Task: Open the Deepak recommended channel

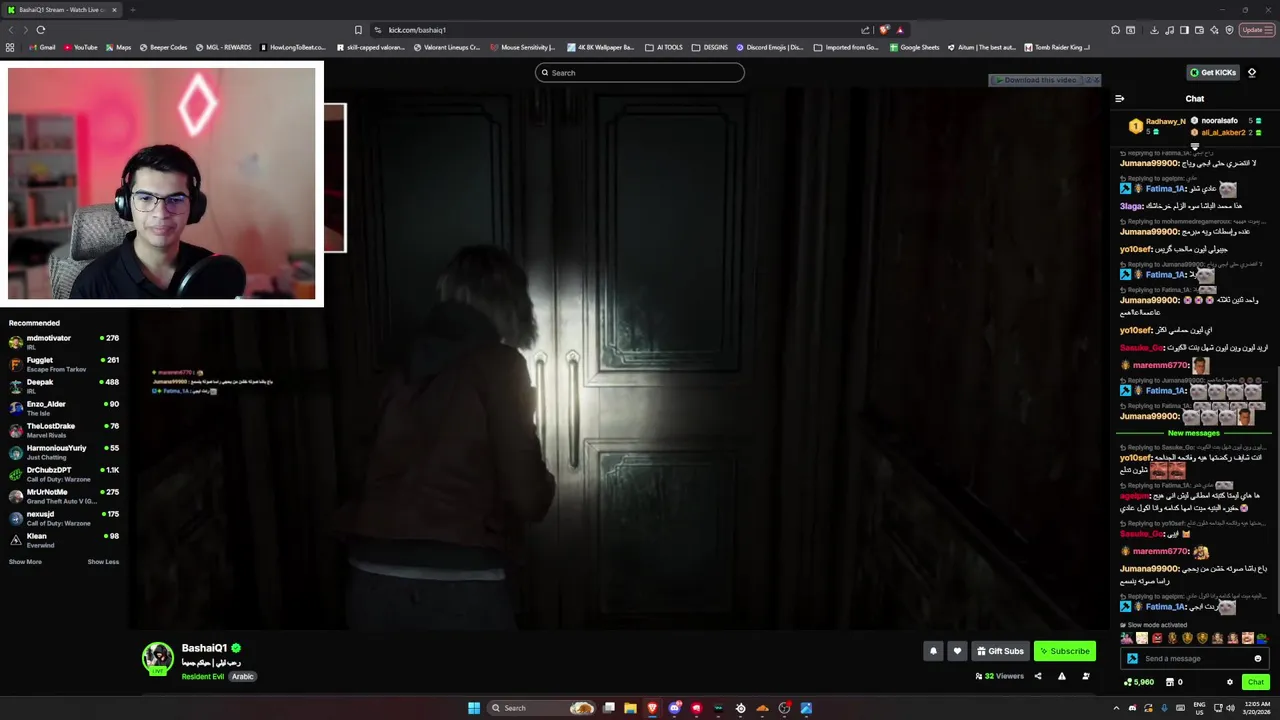Action: click(64, 386)
